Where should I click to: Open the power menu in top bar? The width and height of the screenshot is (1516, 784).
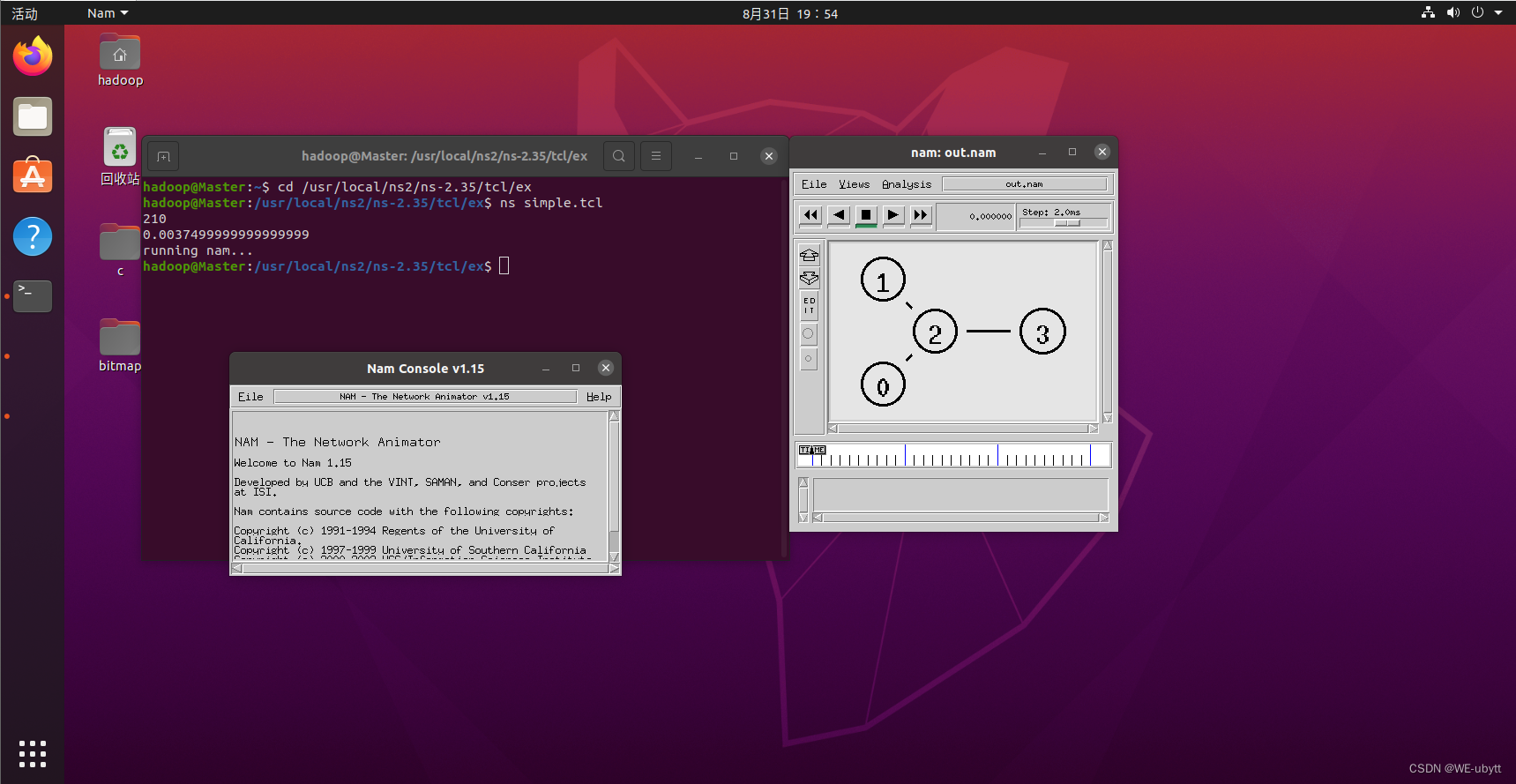coord(1477,12)
